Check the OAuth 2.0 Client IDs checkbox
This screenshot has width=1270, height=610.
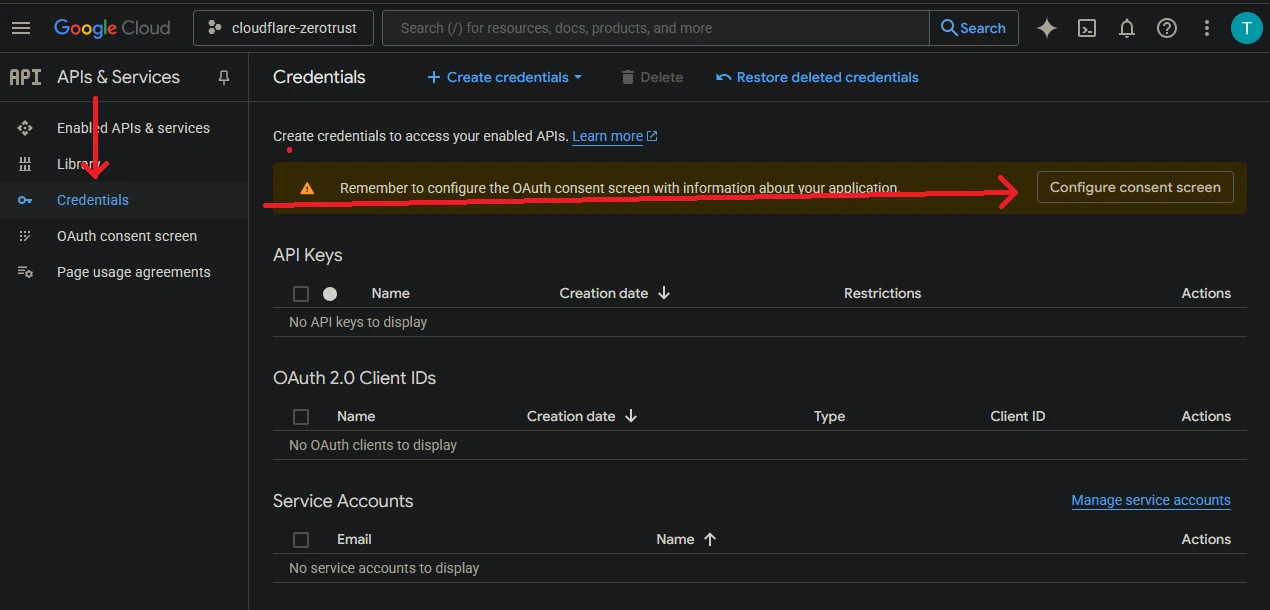301,417
